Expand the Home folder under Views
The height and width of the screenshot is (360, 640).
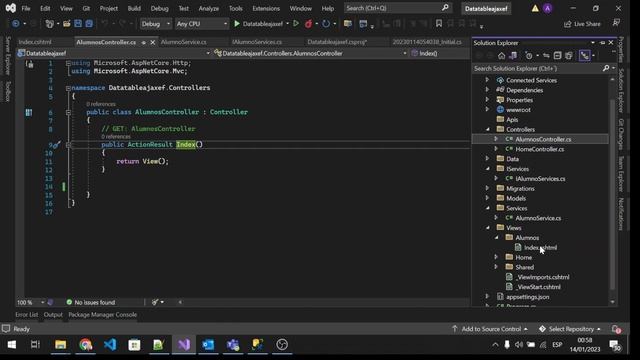click(496, 257)
